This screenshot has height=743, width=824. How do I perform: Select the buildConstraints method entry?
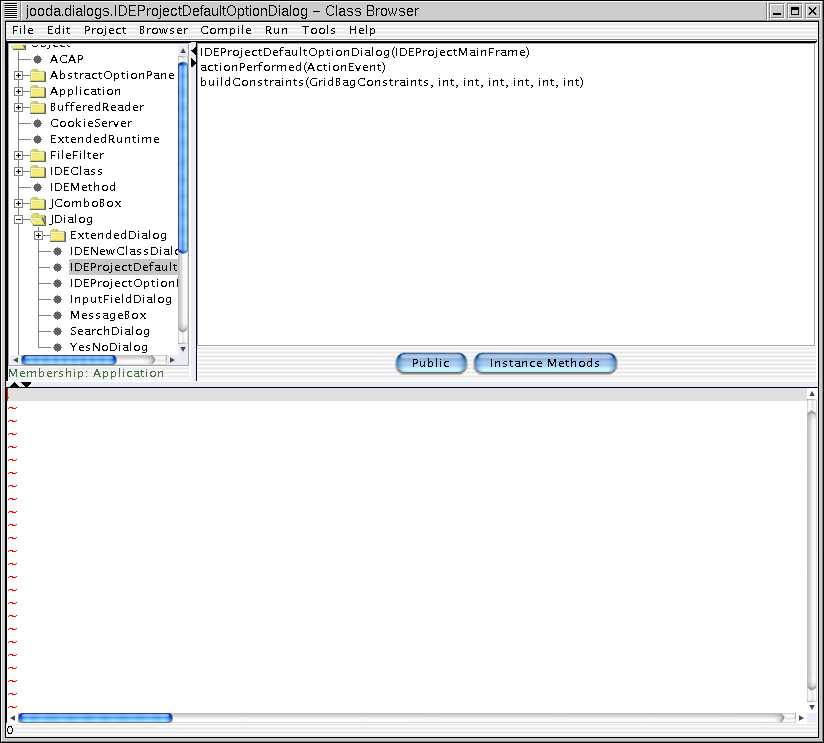(392, 82)
